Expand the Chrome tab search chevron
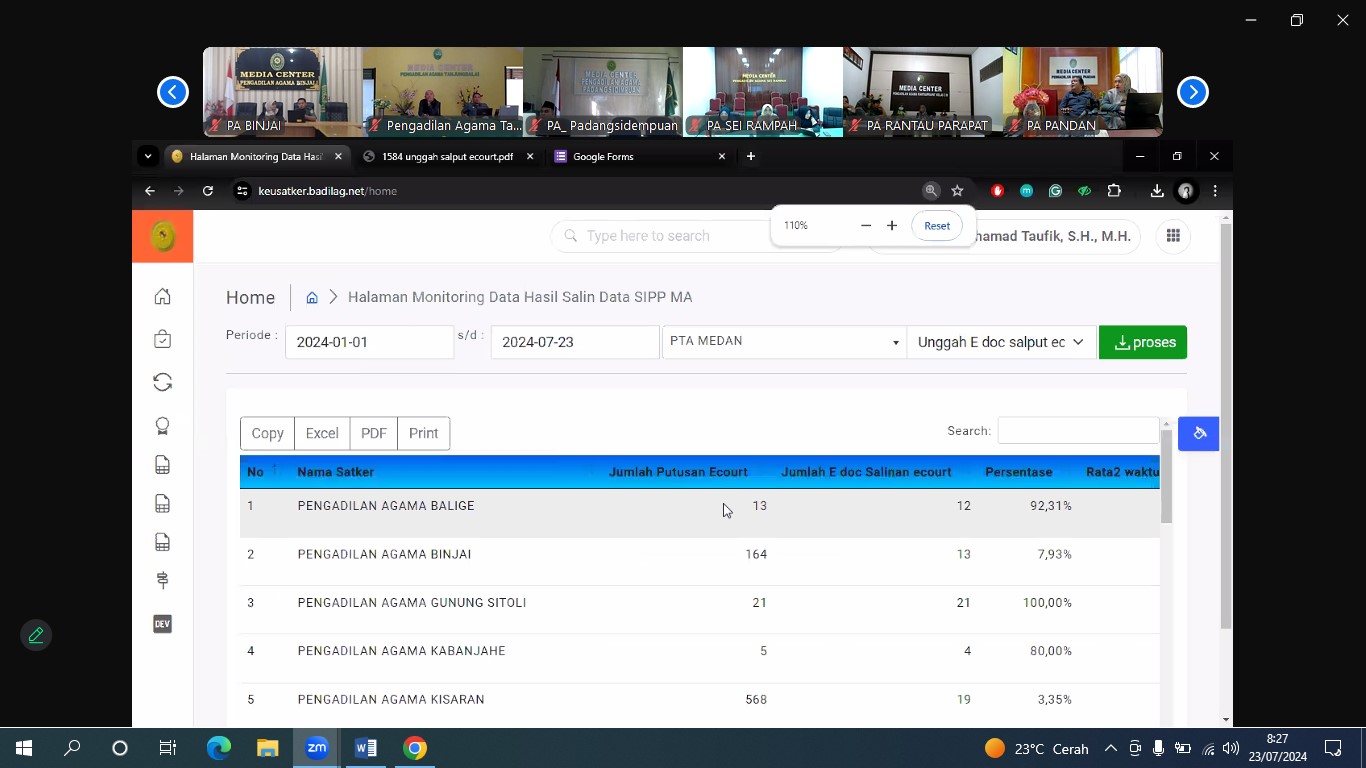The width and height of the screenshot is (1366, 768). [x=148, y=156]
